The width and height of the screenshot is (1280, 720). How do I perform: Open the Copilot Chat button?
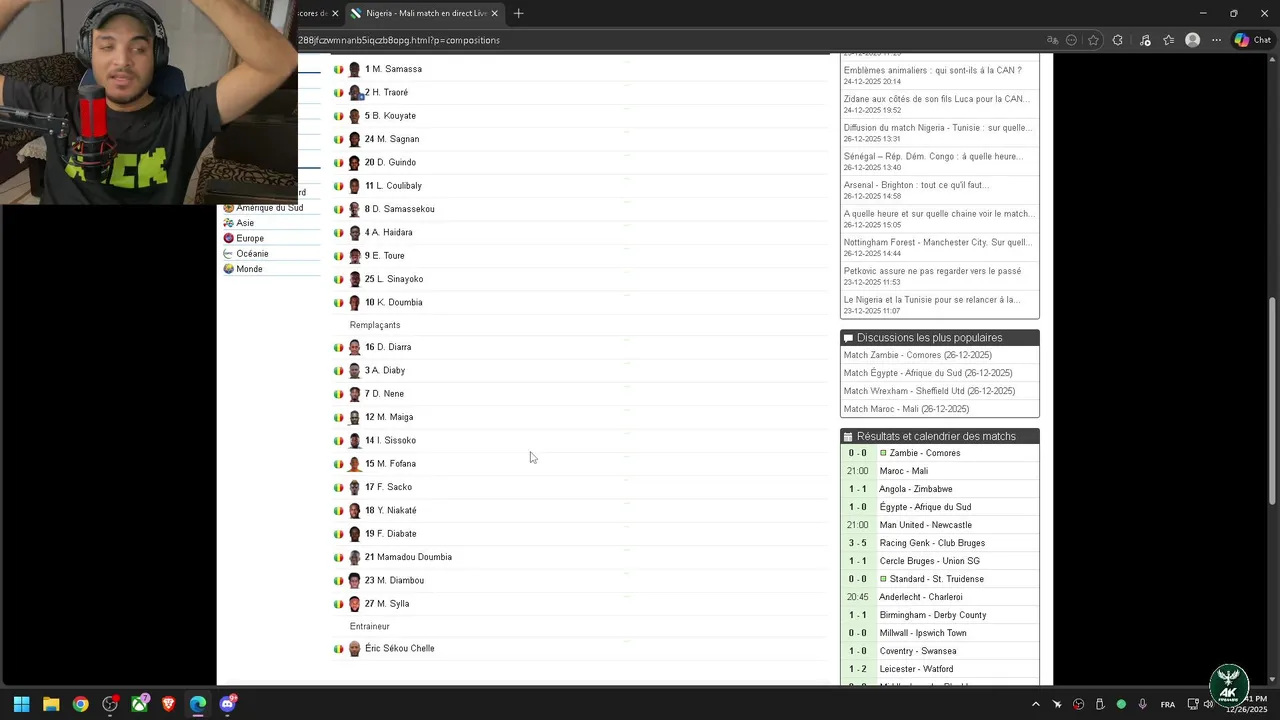(x=1252, y=40)
